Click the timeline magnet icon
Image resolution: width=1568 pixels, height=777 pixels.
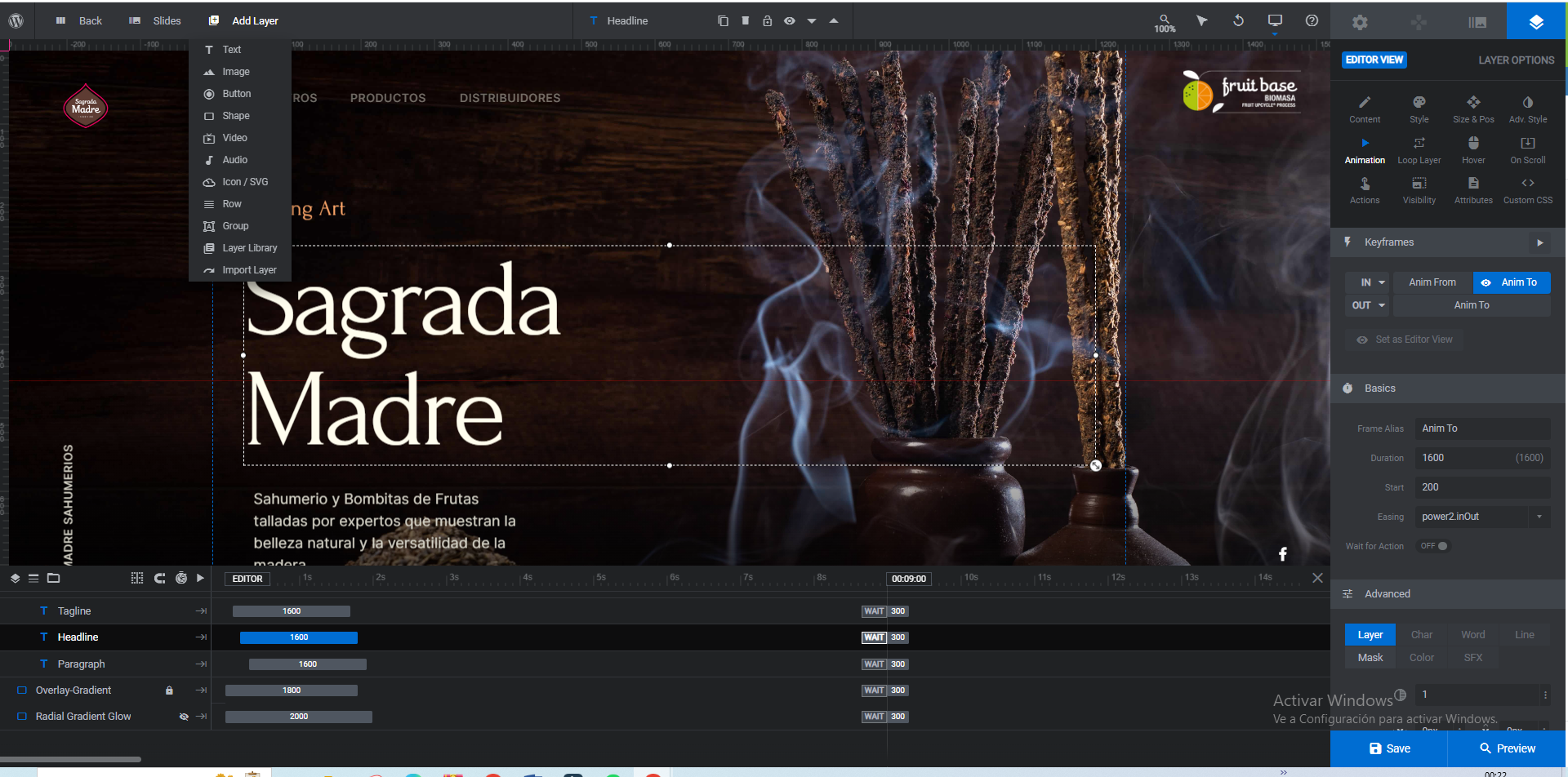click(x=159, y=578)
